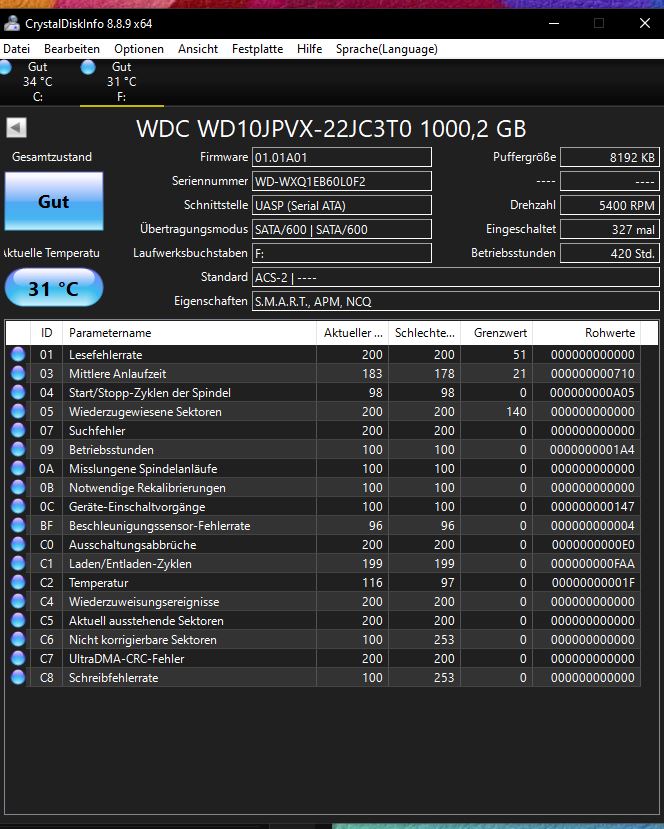This screenshot has width=664, height=829.
Task: Open the Sprache(Language) menu
Action: [386, 49]
